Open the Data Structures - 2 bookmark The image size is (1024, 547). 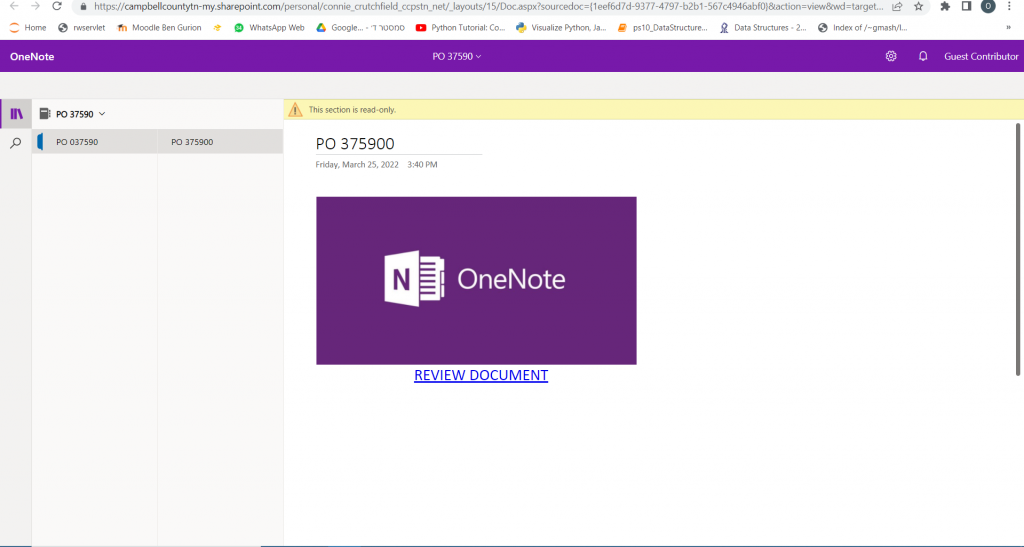(x=763, y=27)
